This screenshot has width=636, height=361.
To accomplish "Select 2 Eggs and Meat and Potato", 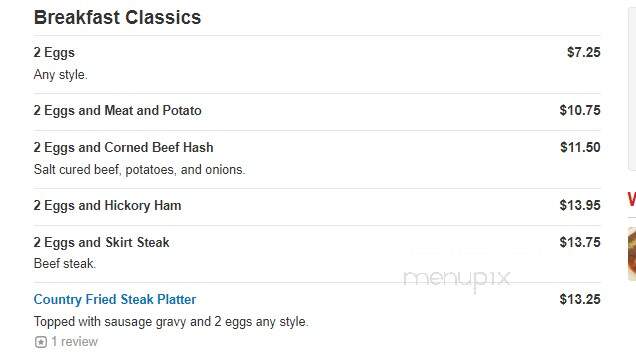I will tap(118, 111).
